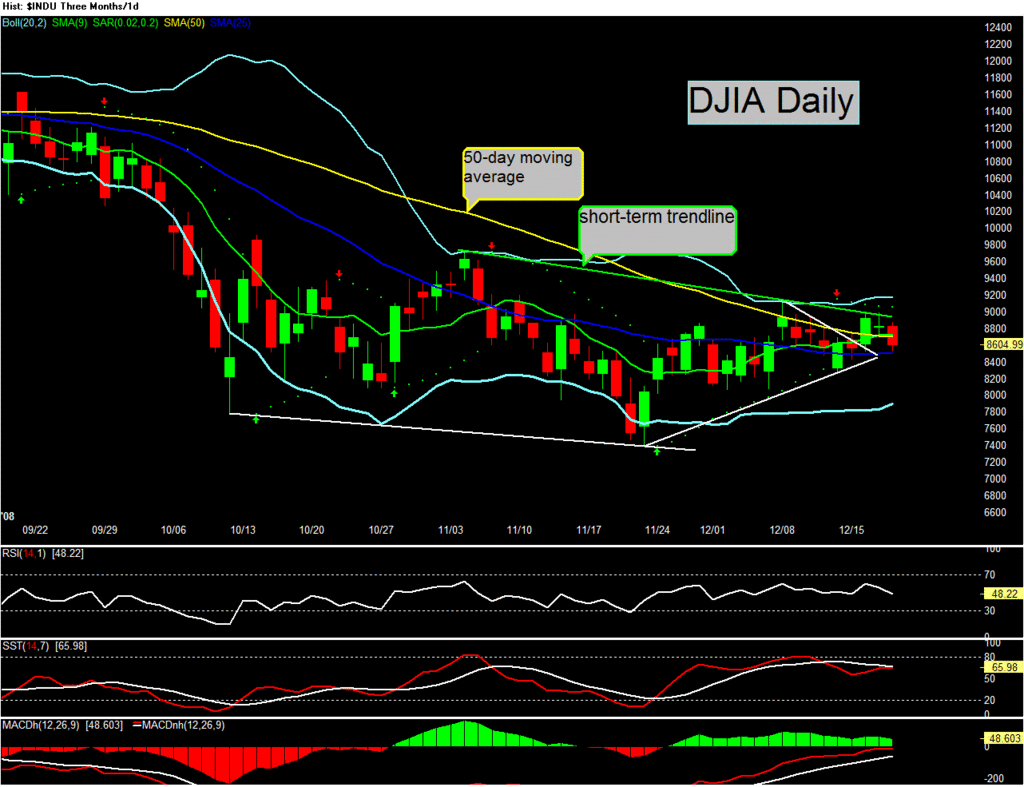
Task: Click the 7000 price axis label
Action: tap(995, 479)
